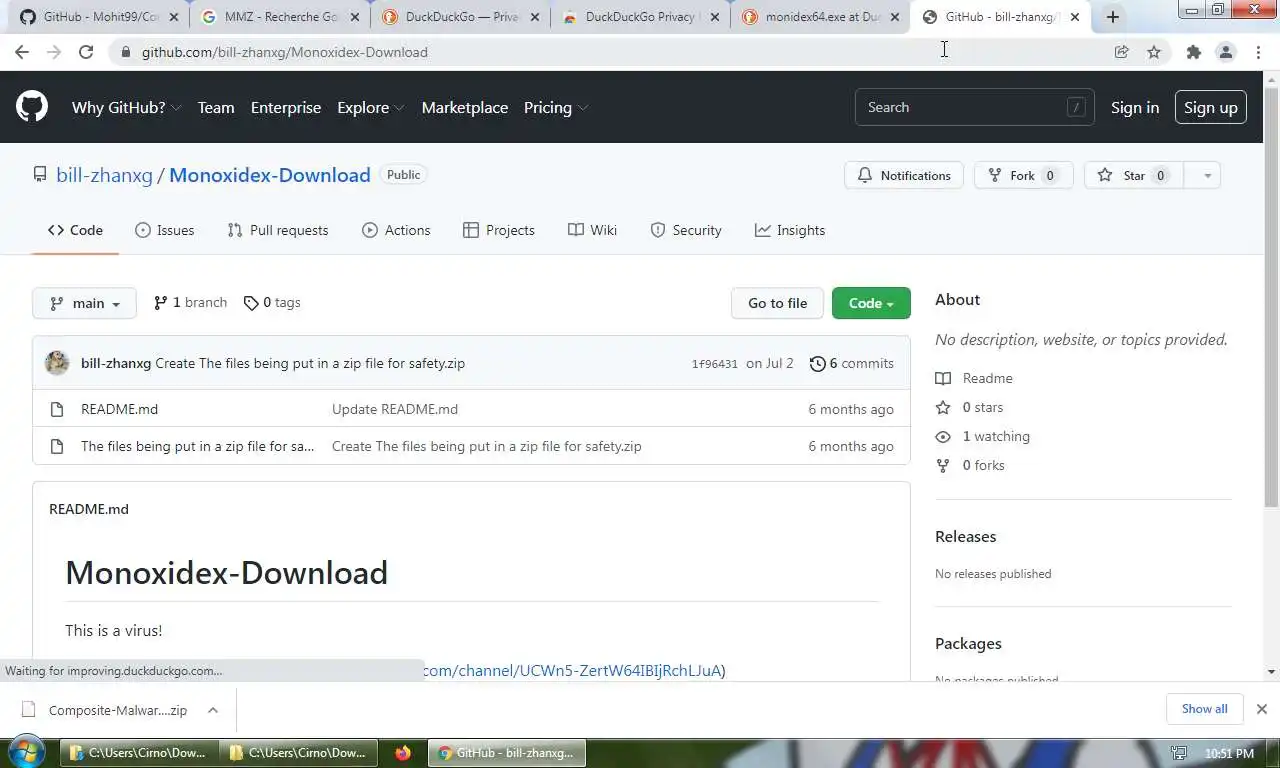Viewport: 1280px width, 768px height.
Task: Click the commit history clock icon
Action: [x=817, y=363]
